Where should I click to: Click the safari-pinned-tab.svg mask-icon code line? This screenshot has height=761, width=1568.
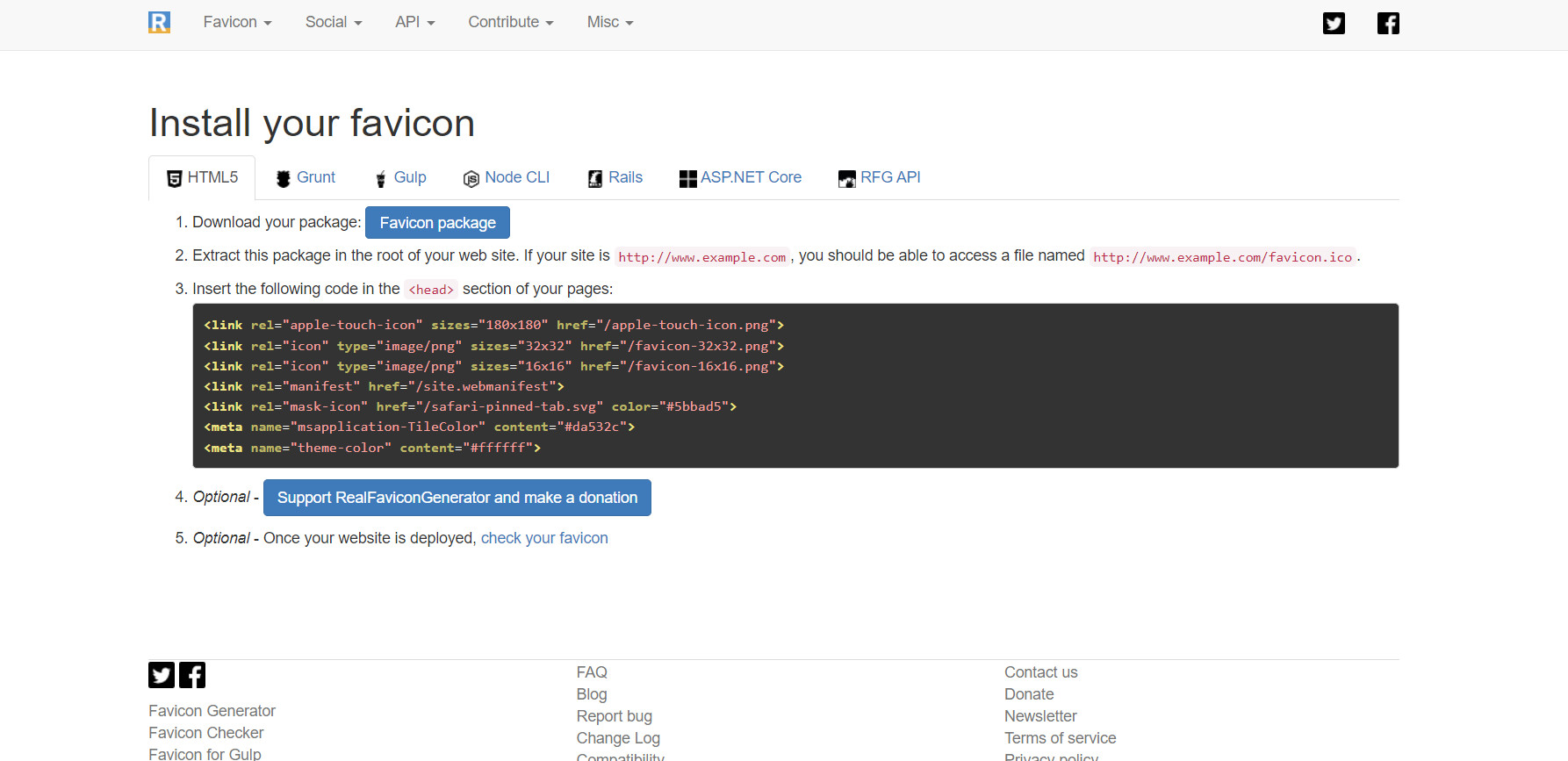(470, 406)
